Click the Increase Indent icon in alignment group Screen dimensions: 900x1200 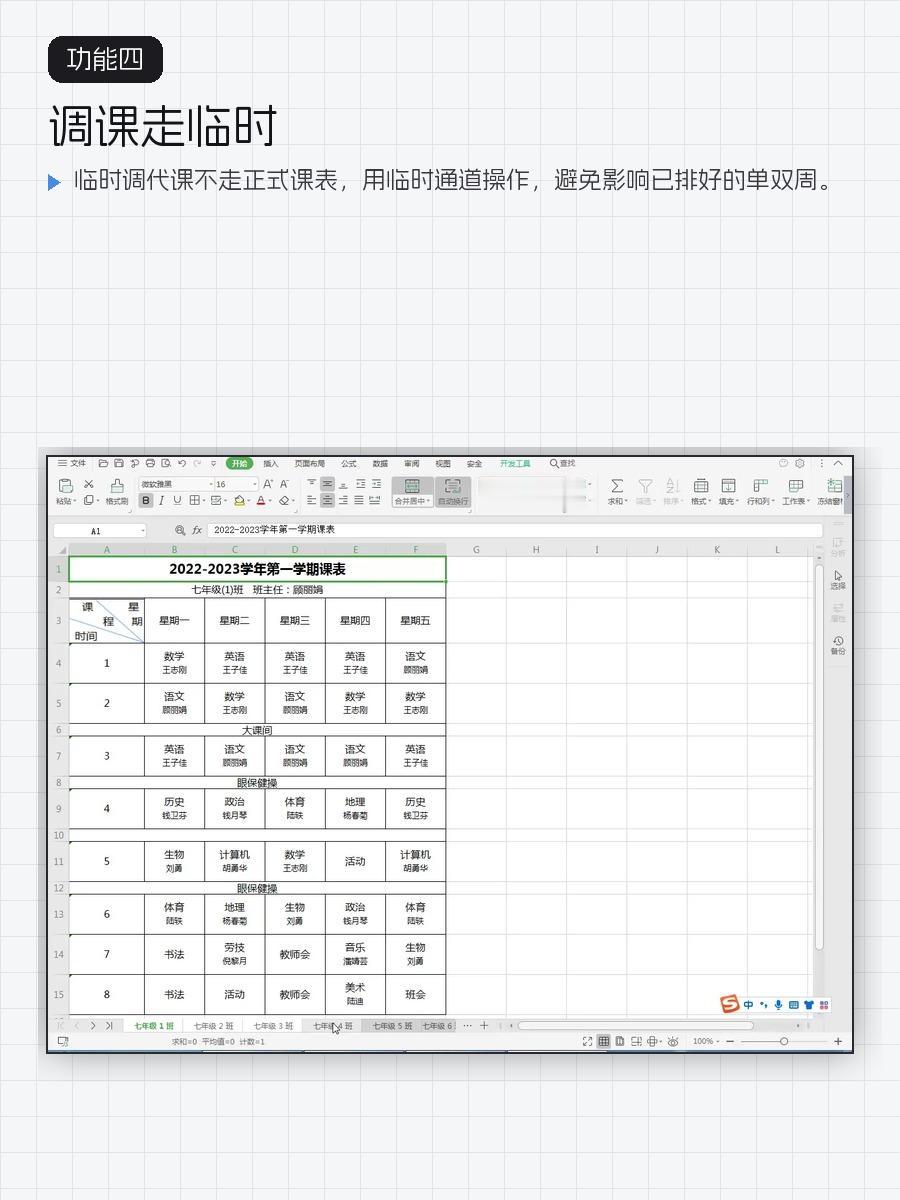coord(376,484)
